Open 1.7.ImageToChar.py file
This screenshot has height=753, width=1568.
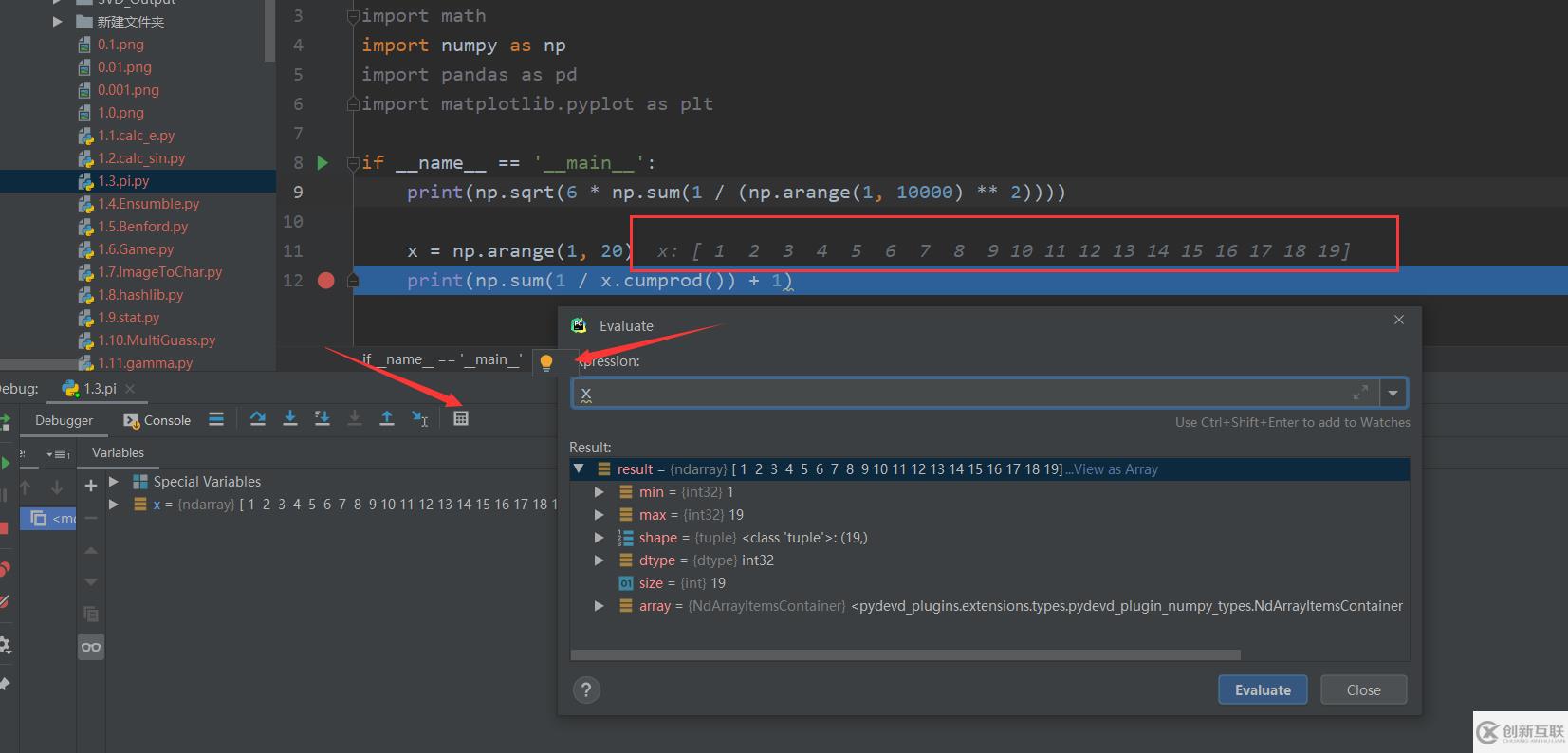[159, 272]
